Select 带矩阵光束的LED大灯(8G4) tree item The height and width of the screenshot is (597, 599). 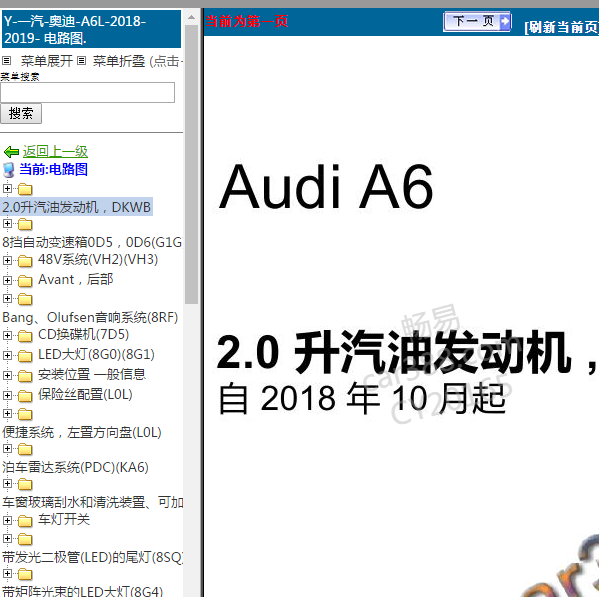[83, 591]
